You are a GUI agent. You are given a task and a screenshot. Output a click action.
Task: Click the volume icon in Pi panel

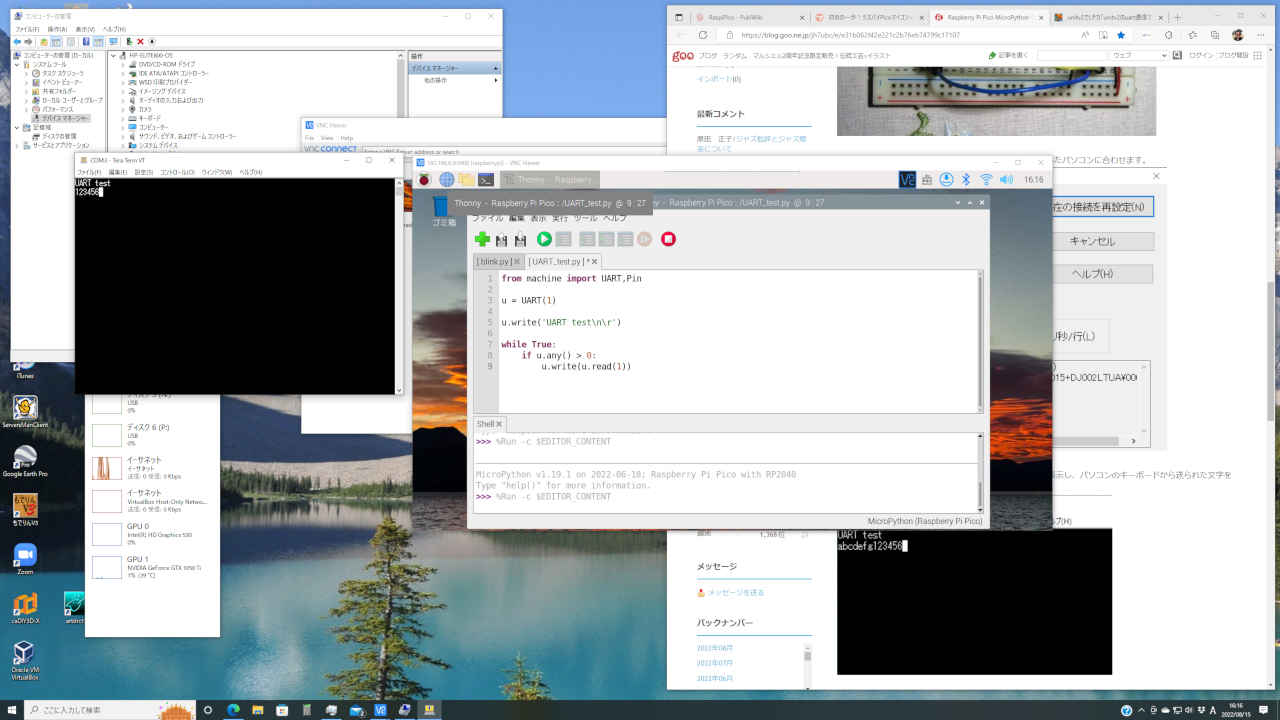point(1006,179)
